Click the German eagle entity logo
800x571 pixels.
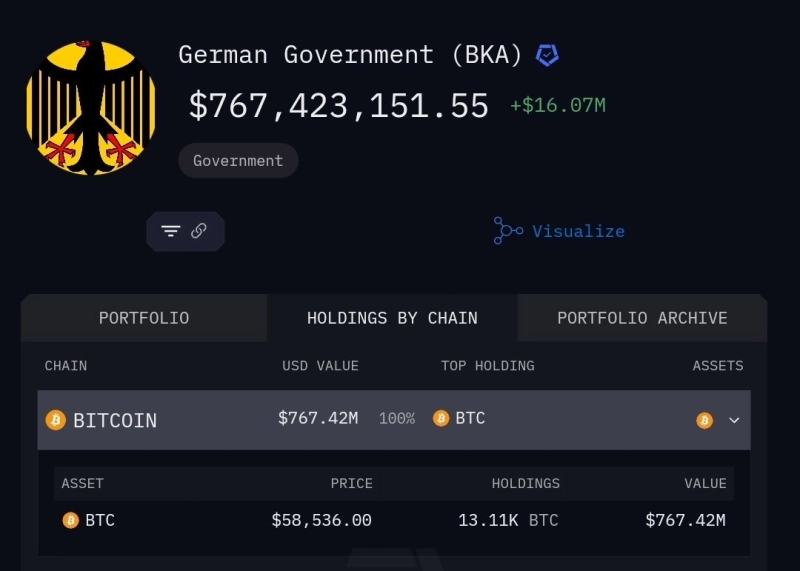[91, 107]
